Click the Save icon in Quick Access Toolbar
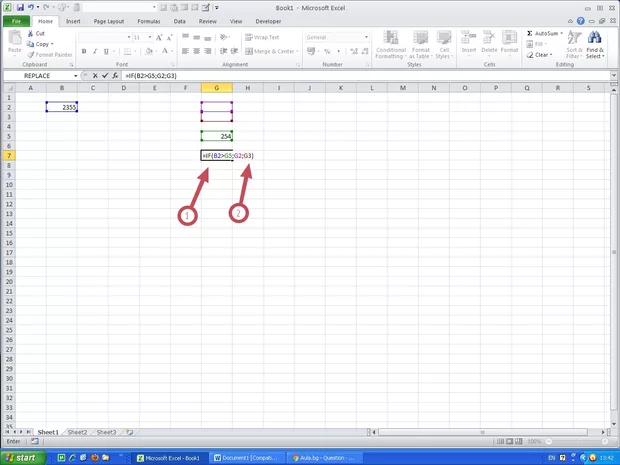The width and height of the screenshot is (620, 465). pyautogui.click(x=20, y=7)
